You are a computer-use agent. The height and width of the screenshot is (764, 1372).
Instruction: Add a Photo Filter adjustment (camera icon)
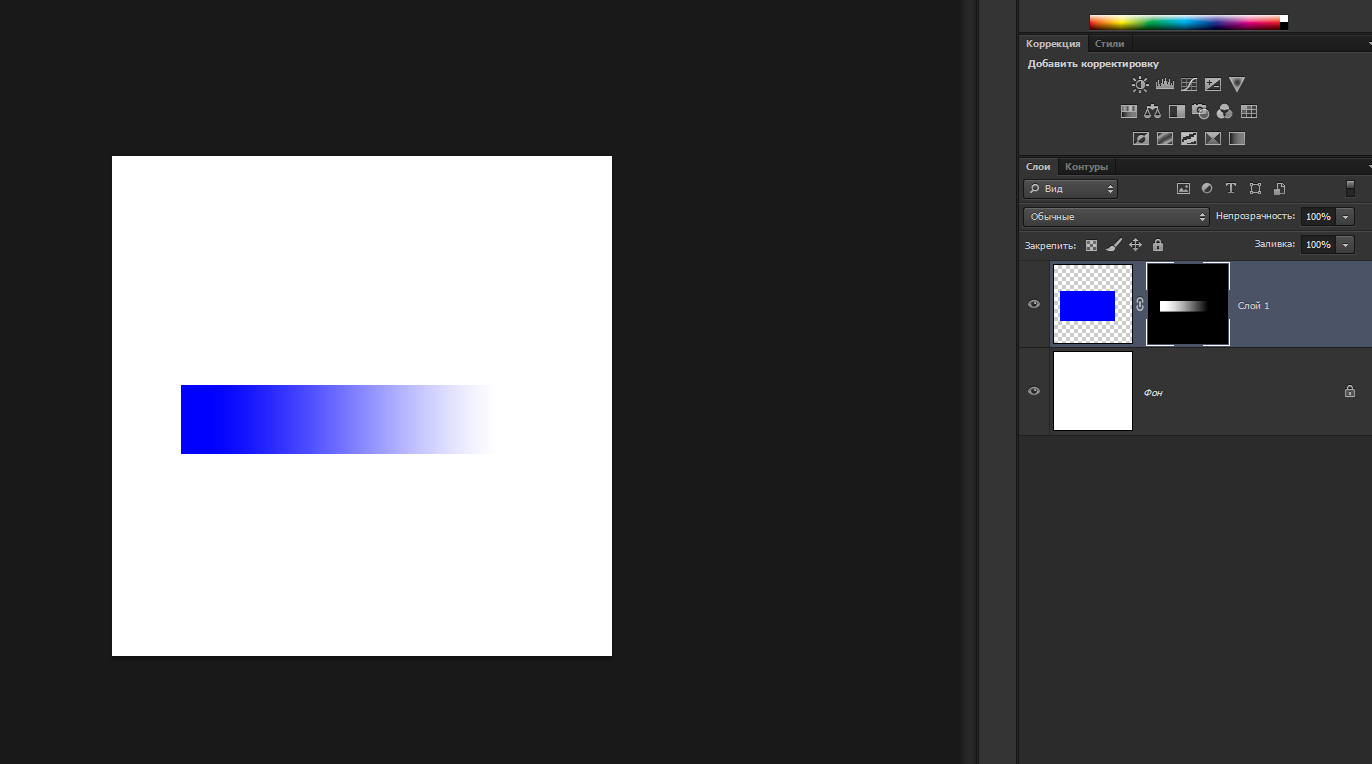pos(1200,112)
